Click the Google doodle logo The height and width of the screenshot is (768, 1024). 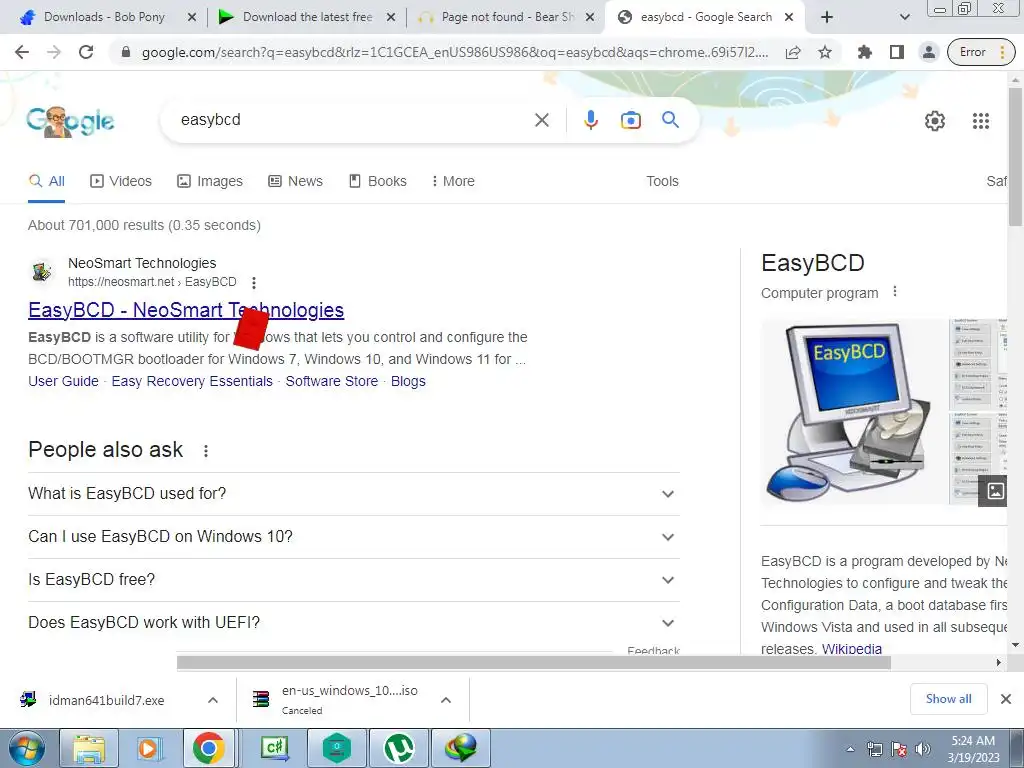click(70, 121)
